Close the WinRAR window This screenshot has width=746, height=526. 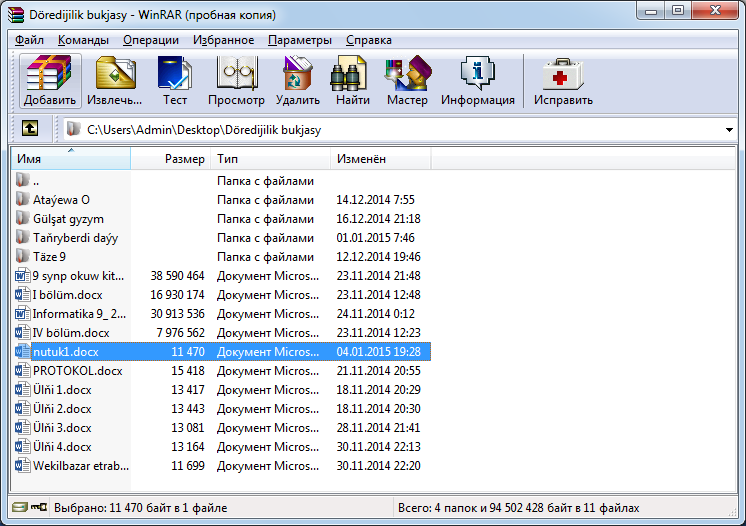(715, 11)
